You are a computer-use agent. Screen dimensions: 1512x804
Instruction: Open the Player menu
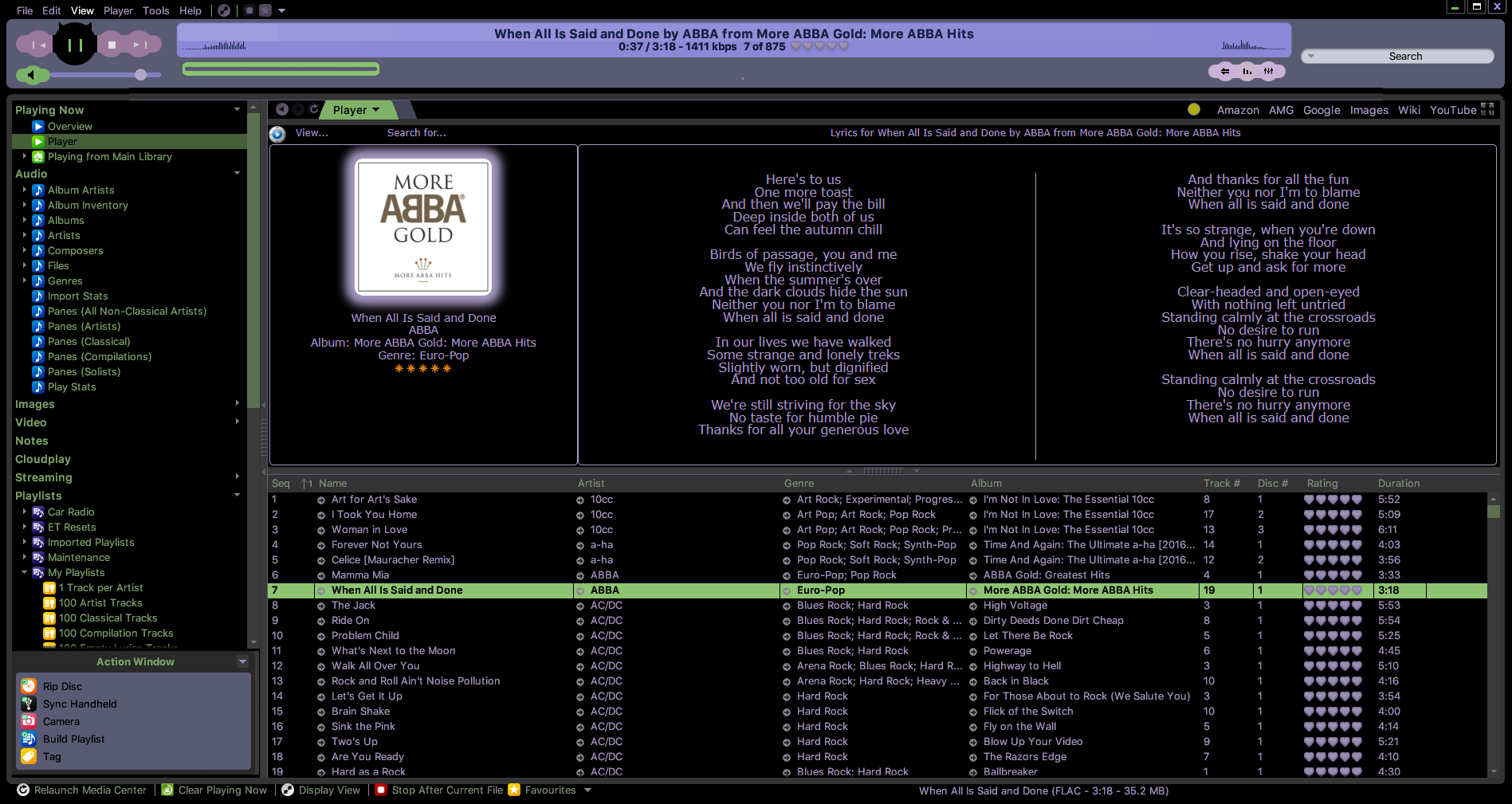coord(118,10)
